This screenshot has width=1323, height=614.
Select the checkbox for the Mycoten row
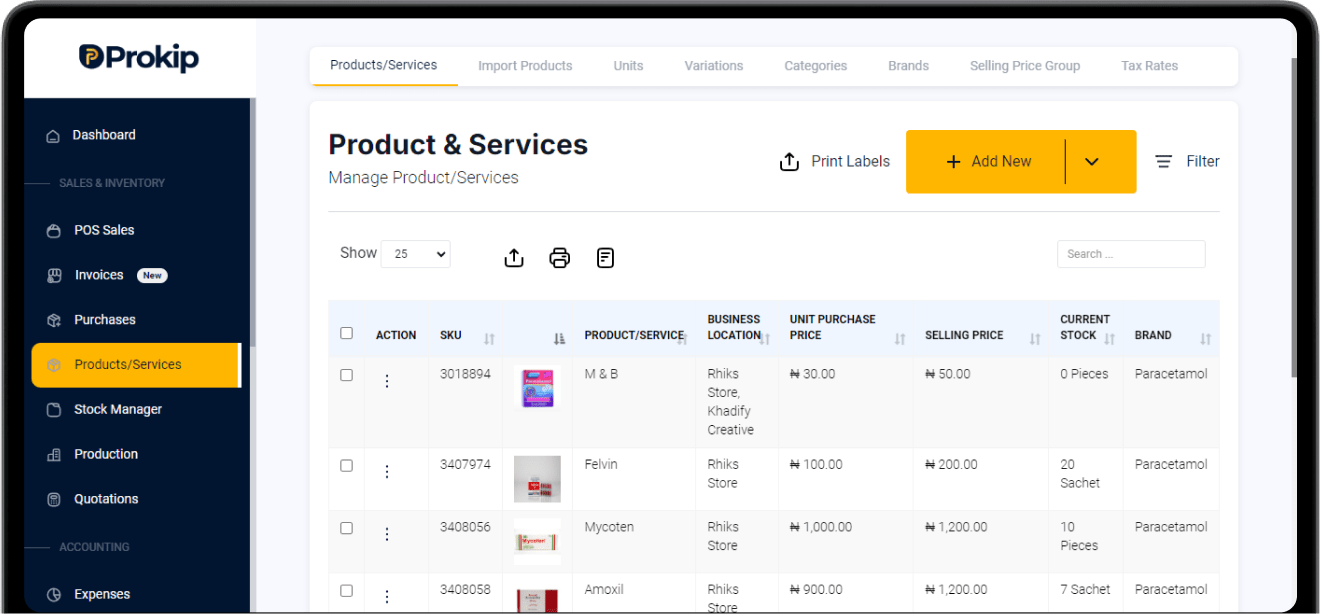346,528
